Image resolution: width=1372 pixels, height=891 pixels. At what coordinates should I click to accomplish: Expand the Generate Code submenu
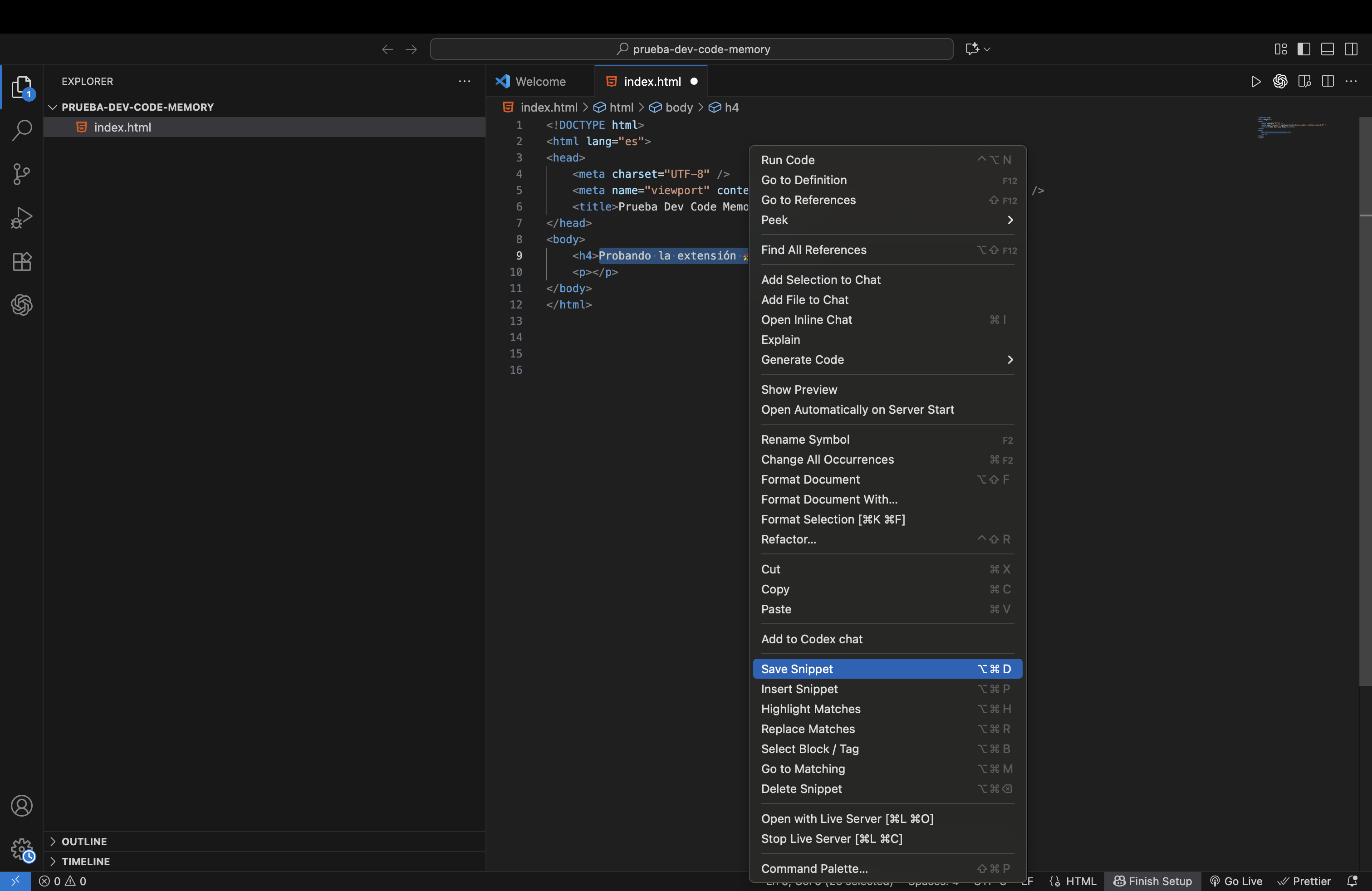[x=887, y=360]
